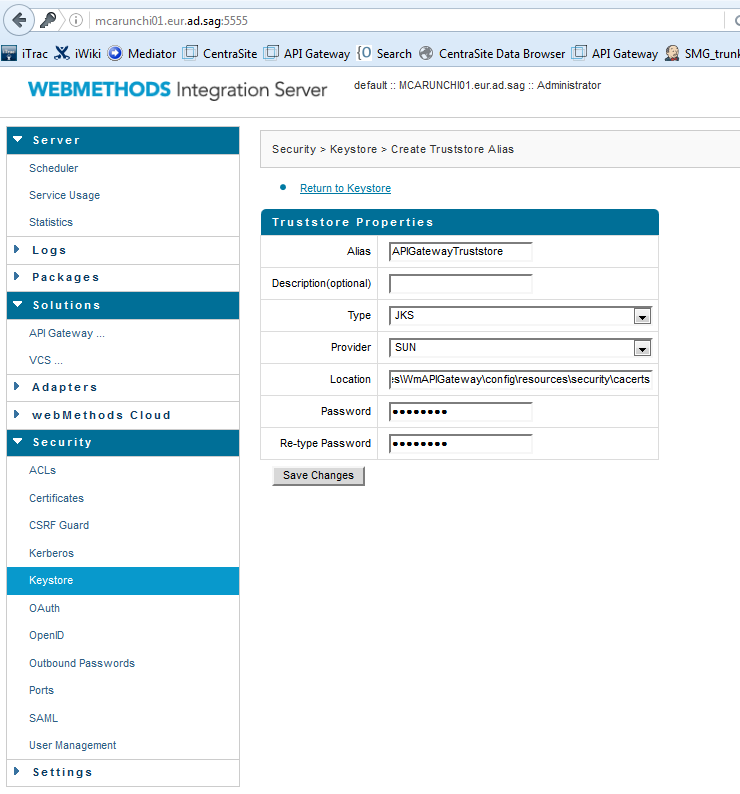Screen dimensions: 740x794
Task: Collapse the Solutions section triangle
Action: pos(18,304)
